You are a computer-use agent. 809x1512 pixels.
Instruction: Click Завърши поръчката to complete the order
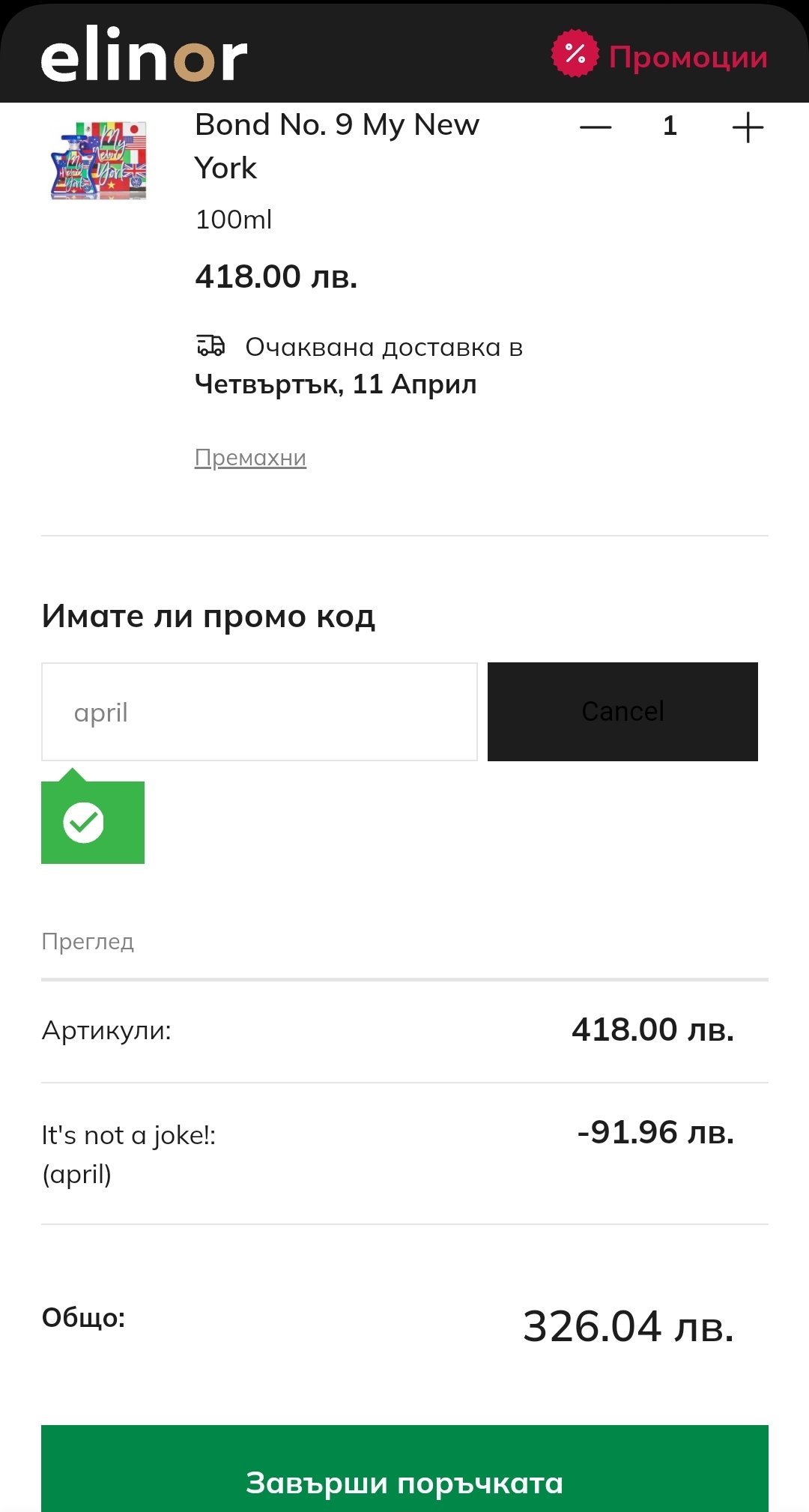click(x=404, y=1482)
